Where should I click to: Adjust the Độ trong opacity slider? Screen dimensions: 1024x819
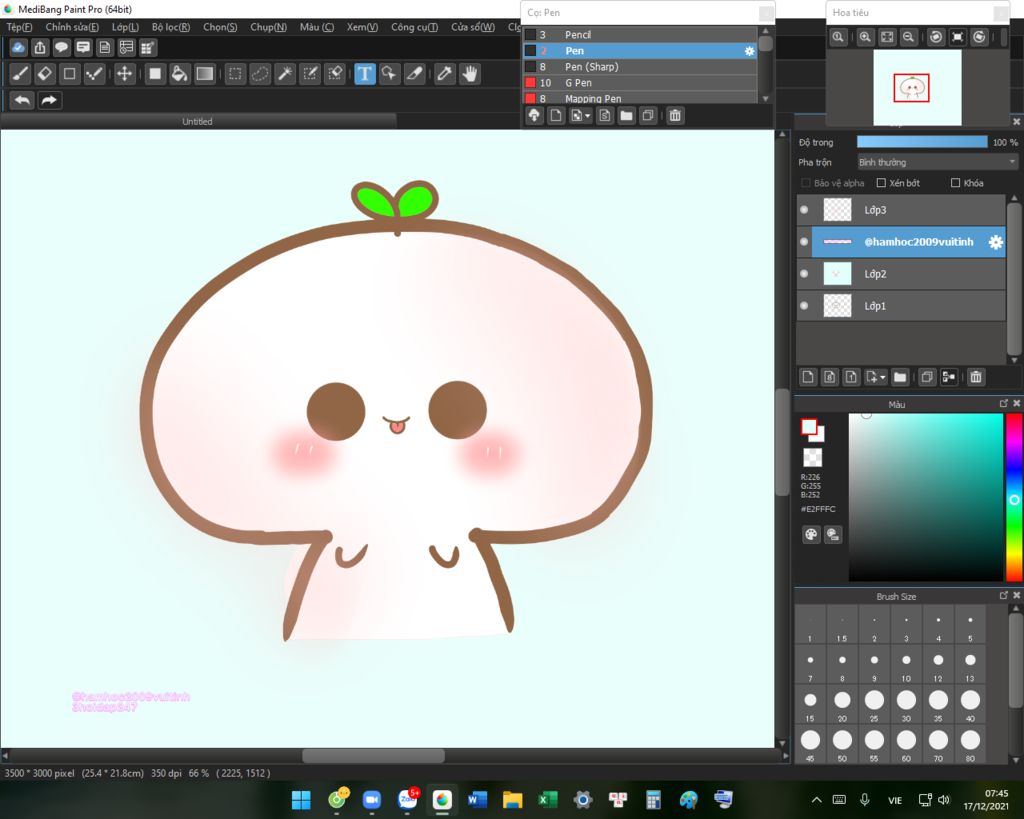click(922, 142)
